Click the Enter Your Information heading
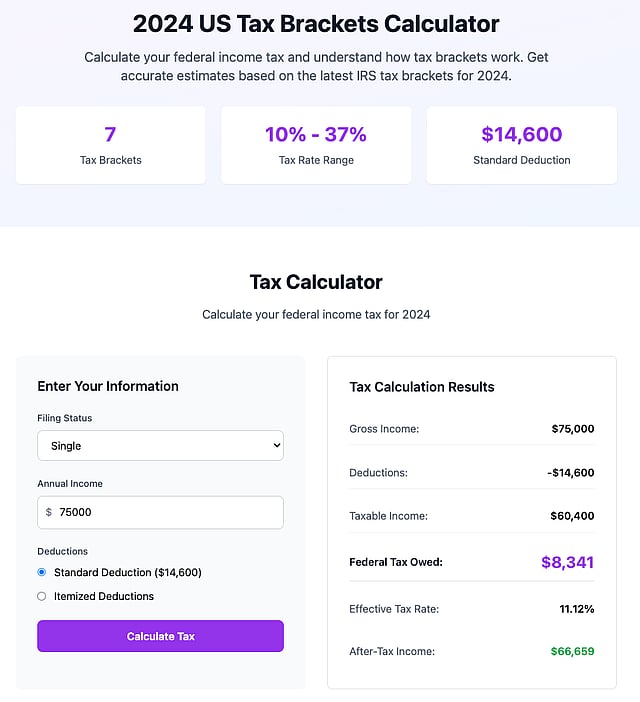Image resolution: width=640 pixels, height=702 pixels. pos(108,386)
